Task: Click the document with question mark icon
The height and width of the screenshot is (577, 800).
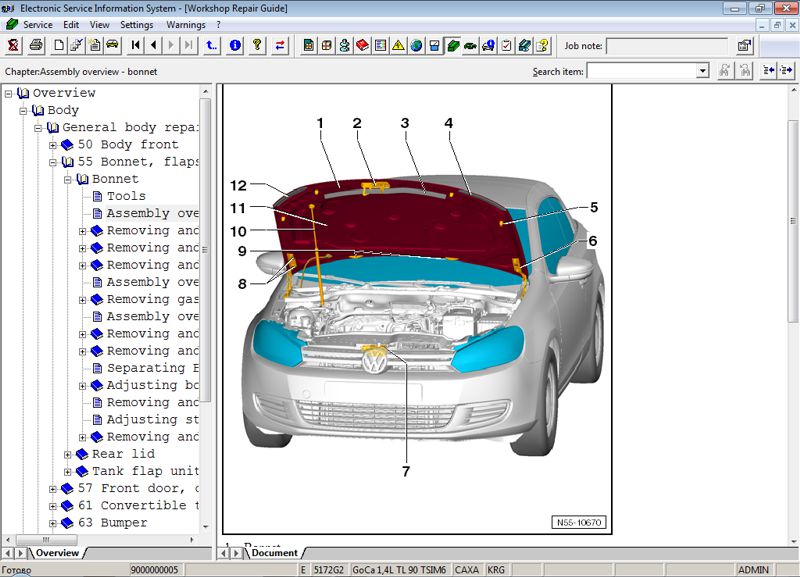Action: click(542, 45)
